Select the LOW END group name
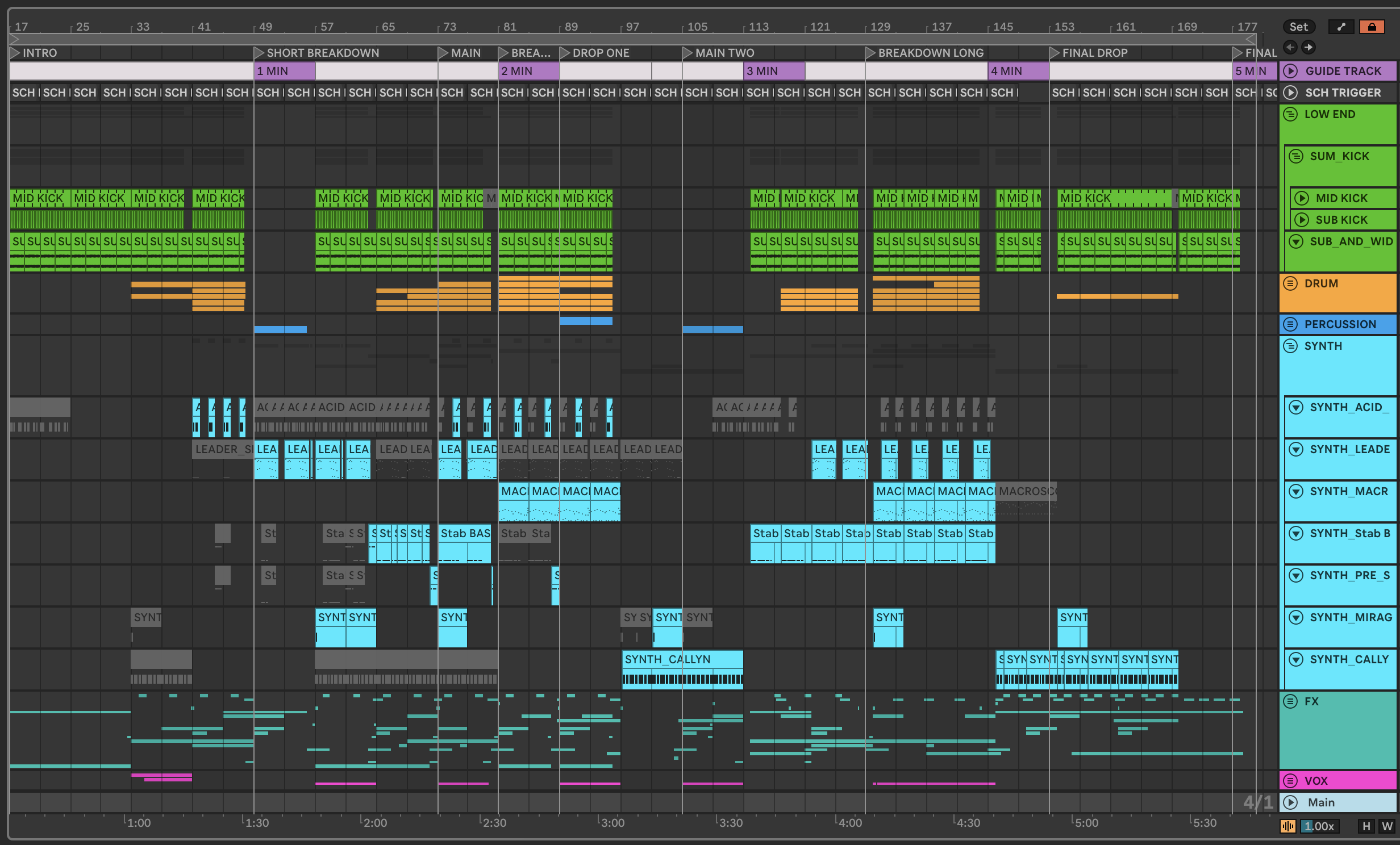The width and height of the screenshot is (1400, 845). pyautogui.click(x=1330, y=114)
